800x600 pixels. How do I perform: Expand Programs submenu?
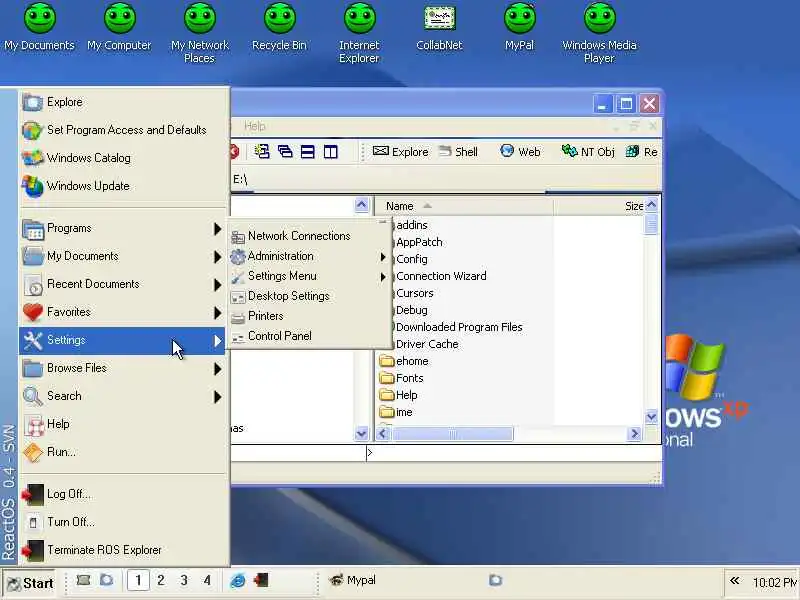pyautogui.click(x=122, y=229)
